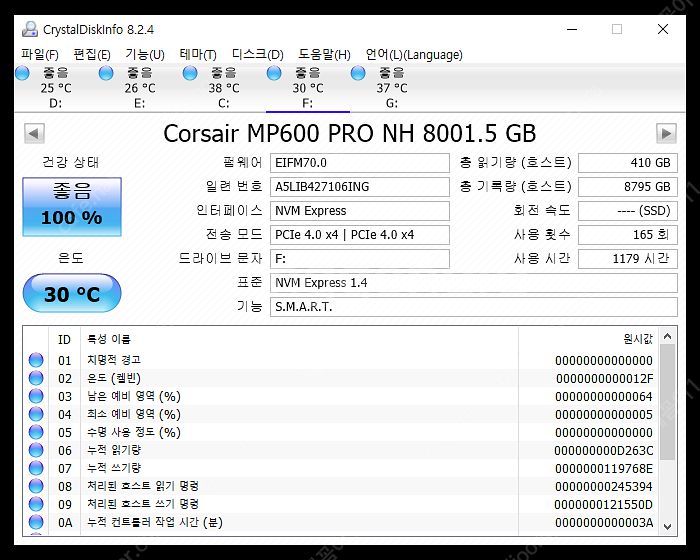Click attribute list scrollbar up arrow
The height and width of the screenshot is (560, 700).
click(667, 336)
